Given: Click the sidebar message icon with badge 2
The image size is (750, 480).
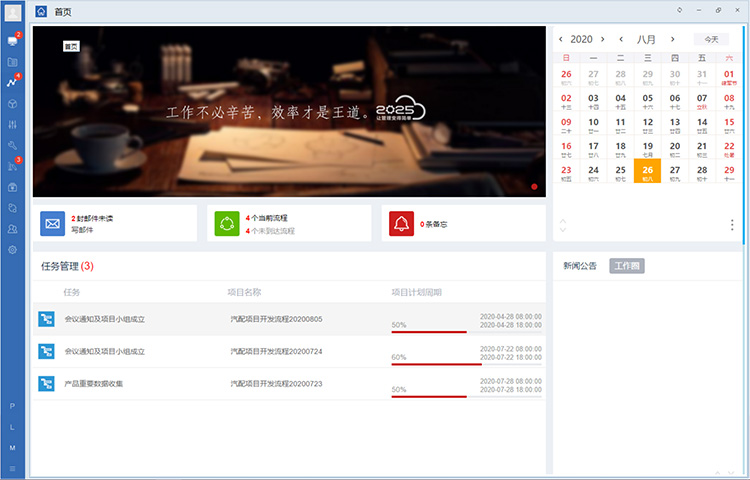Looking at the screenshot, I should tap(13, 41).
